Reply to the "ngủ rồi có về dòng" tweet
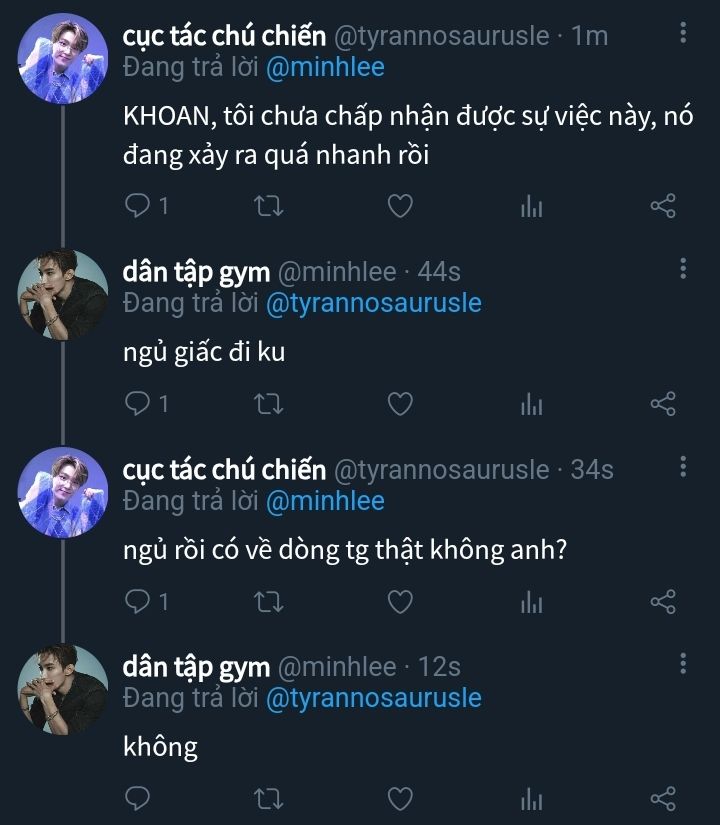 [137, 601]
